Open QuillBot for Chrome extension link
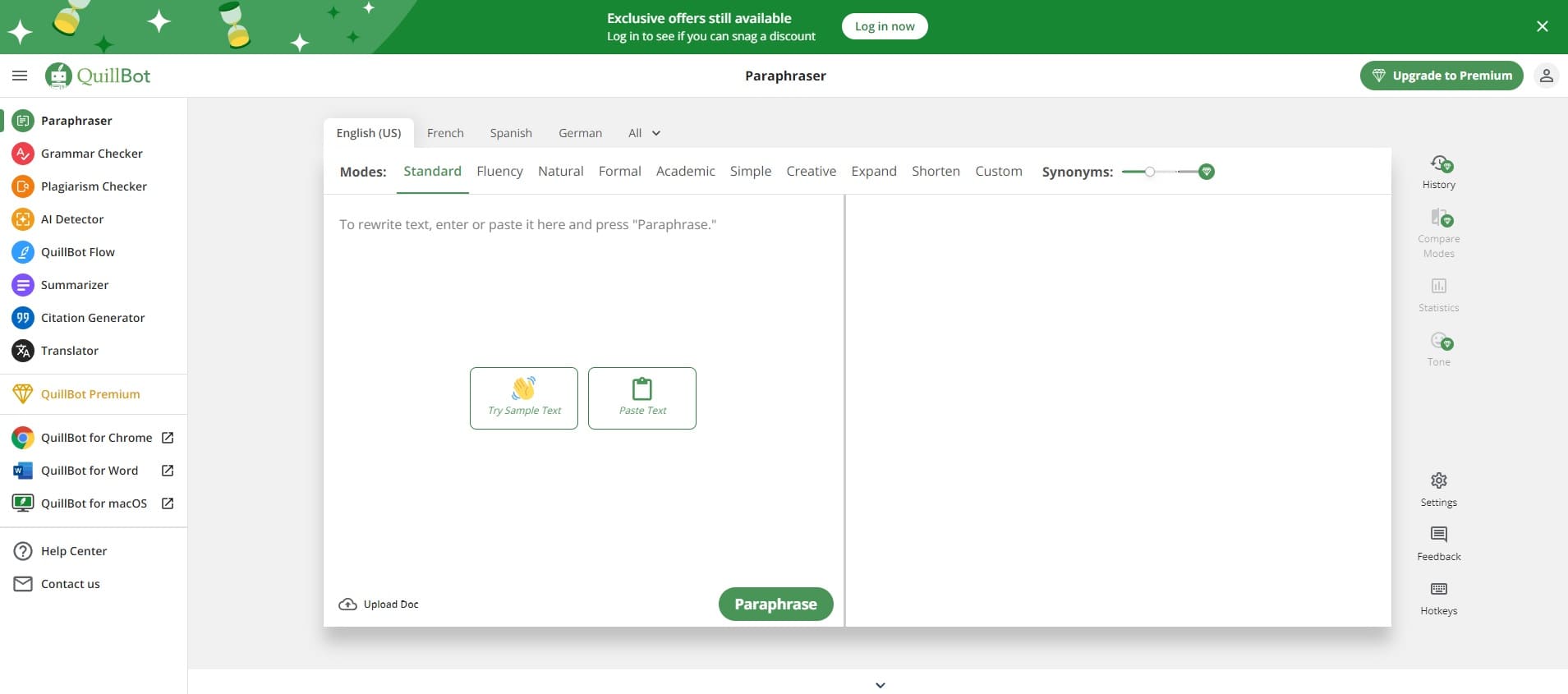The height and width of the screenshot is (694, 1568). pyautogui.click(x=94, y=438)
